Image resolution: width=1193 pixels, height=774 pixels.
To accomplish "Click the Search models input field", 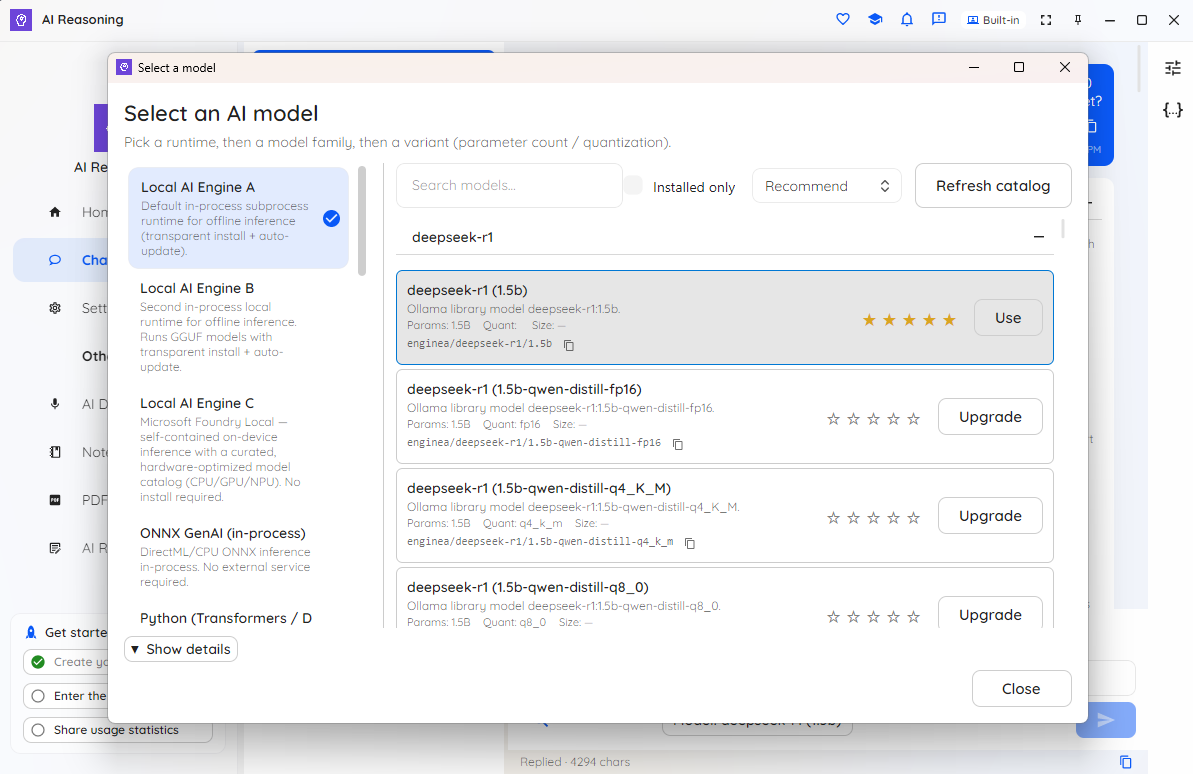I will (x=509, y=185).
